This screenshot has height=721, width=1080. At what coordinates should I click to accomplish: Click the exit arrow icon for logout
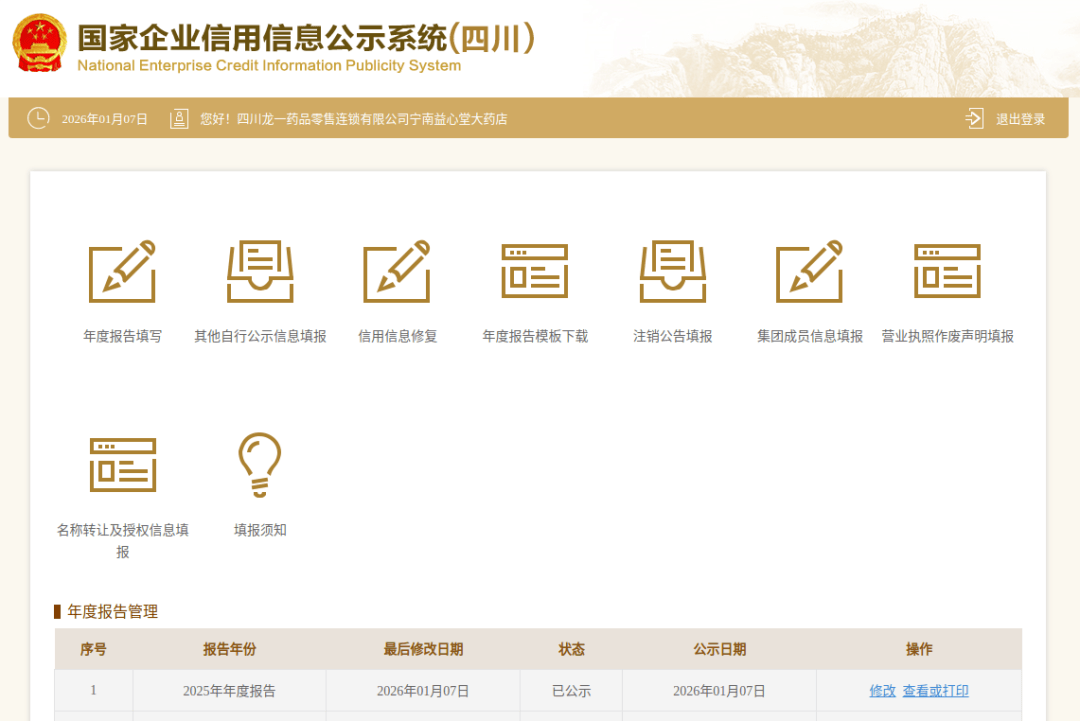pyautogui.click(x=973, y=118)
